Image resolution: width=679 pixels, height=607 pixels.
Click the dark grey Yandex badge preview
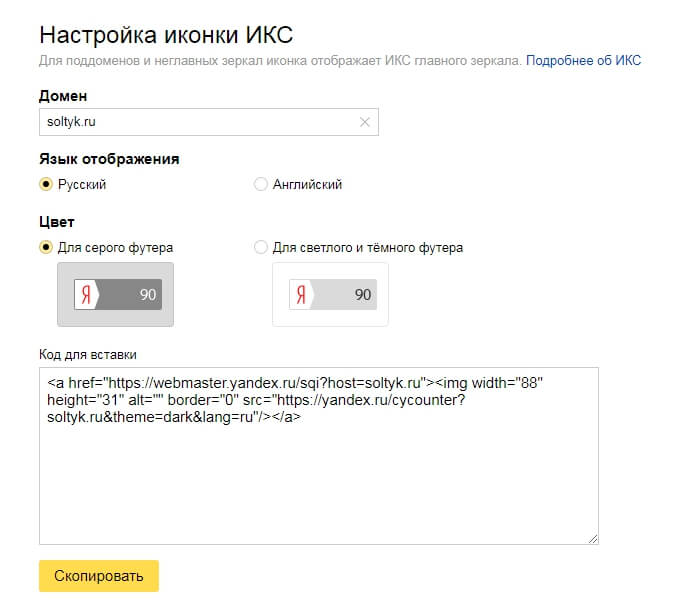pyautogui.click(x=116, y=294)
